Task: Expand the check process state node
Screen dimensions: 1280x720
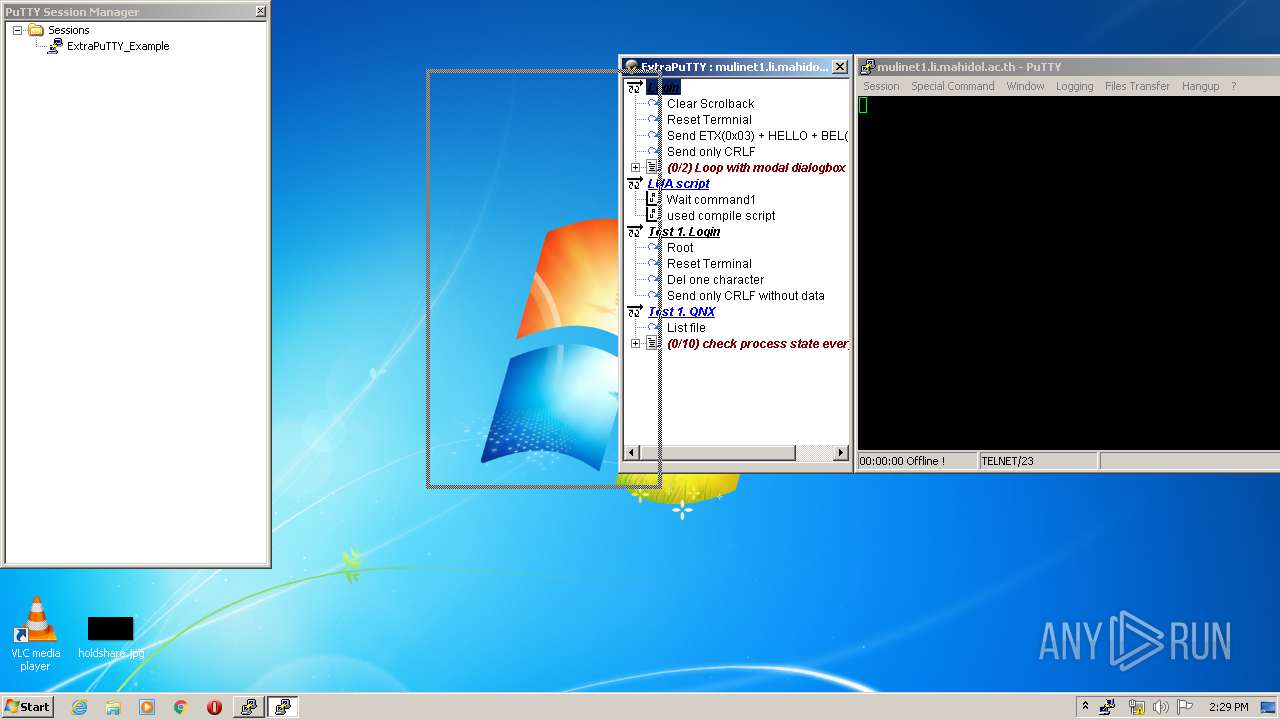Action: (635, 344)
